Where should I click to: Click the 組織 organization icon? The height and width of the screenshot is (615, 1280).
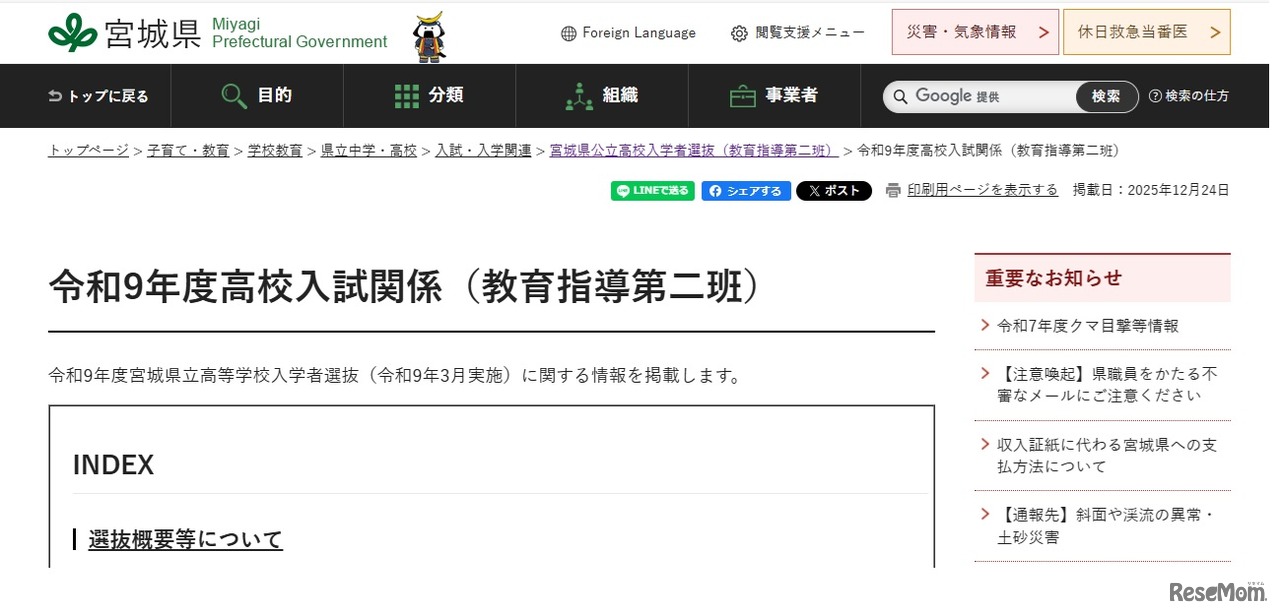point(578,95)
